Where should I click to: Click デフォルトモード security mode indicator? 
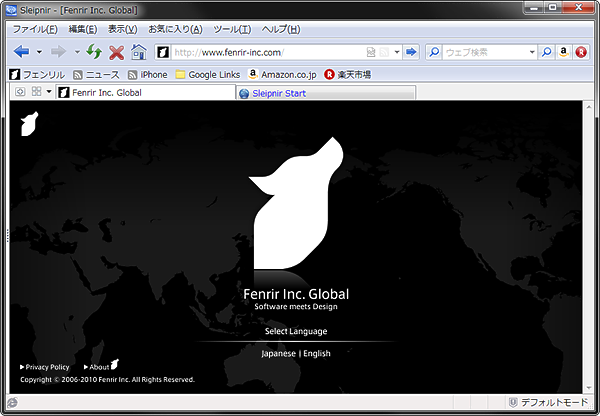pyautogui.click(x=548, y=402)
